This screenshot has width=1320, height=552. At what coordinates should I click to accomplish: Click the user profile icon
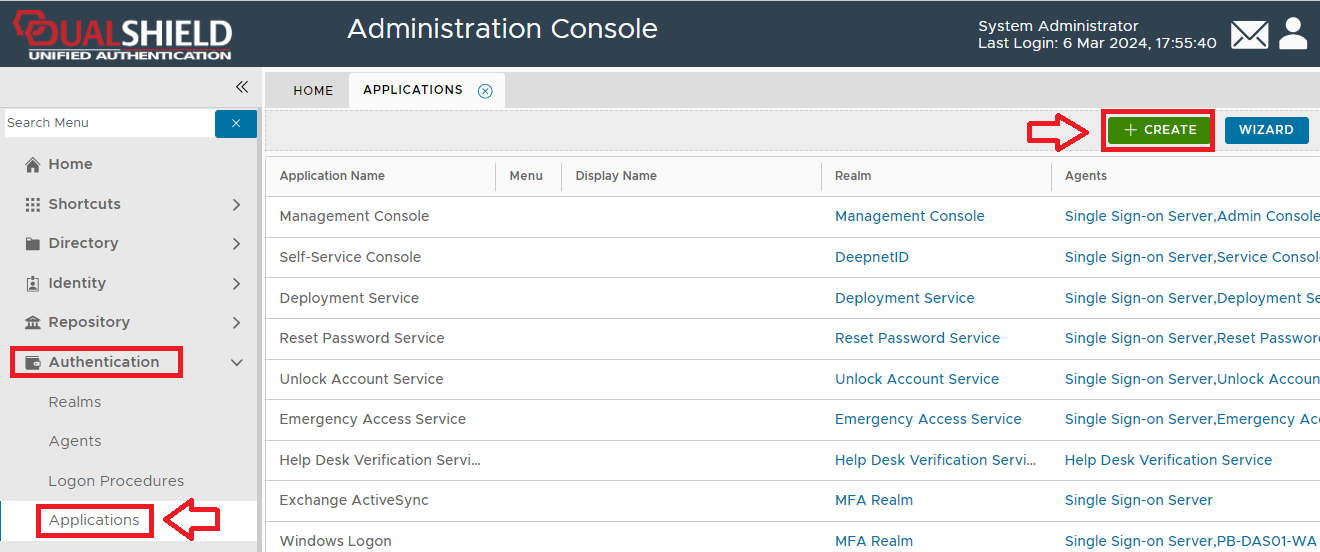click(1293, 33)
